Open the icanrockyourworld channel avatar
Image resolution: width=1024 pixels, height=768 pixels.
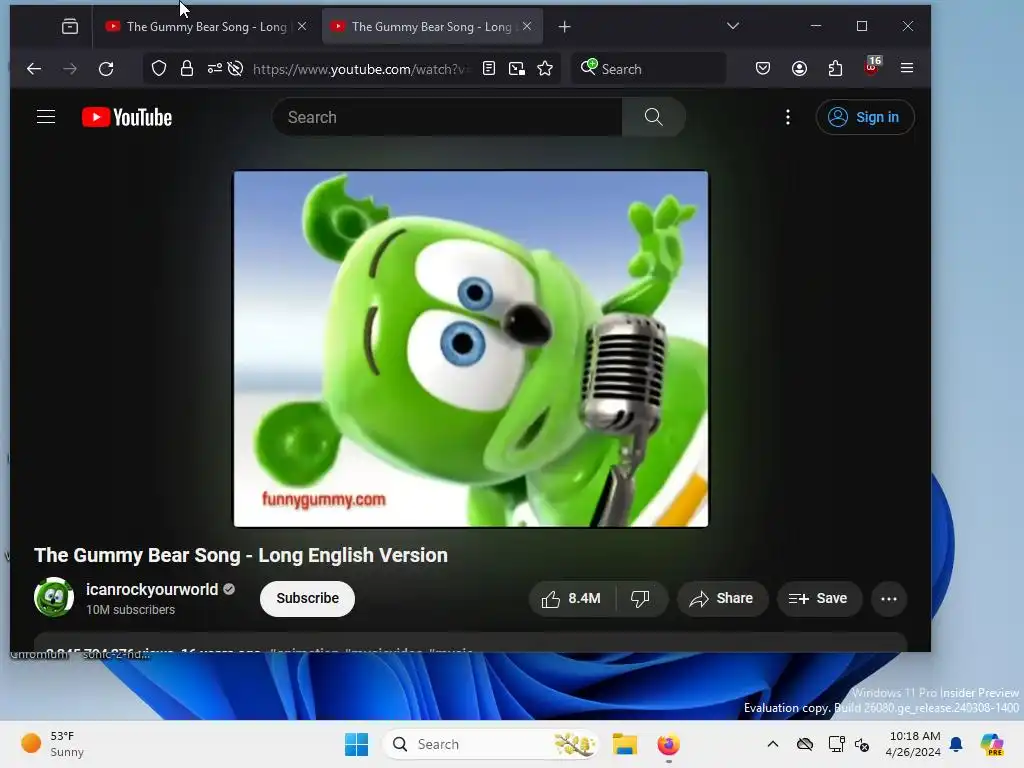coord(54,597)
